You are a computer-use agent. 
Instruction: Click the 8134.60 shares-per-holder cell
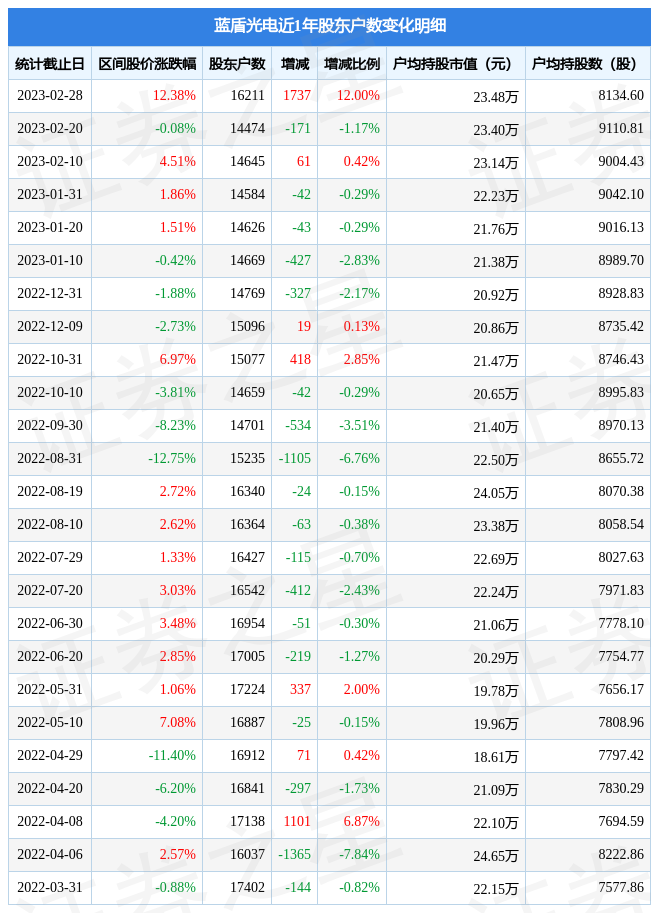coord(621,95)
